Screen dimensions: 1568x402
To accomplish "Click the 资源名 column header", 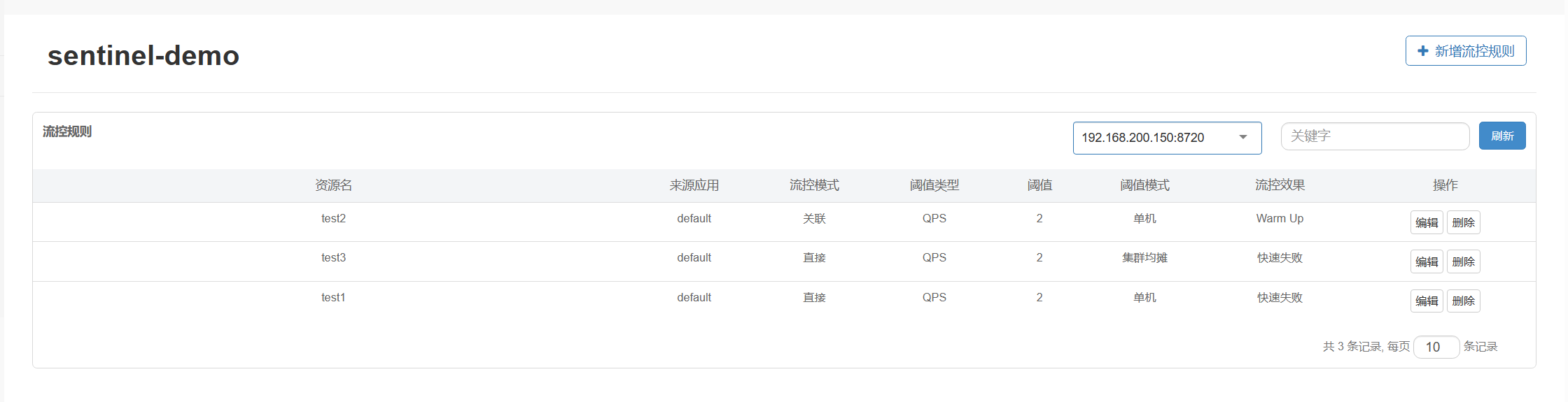I will pos(333,185).
